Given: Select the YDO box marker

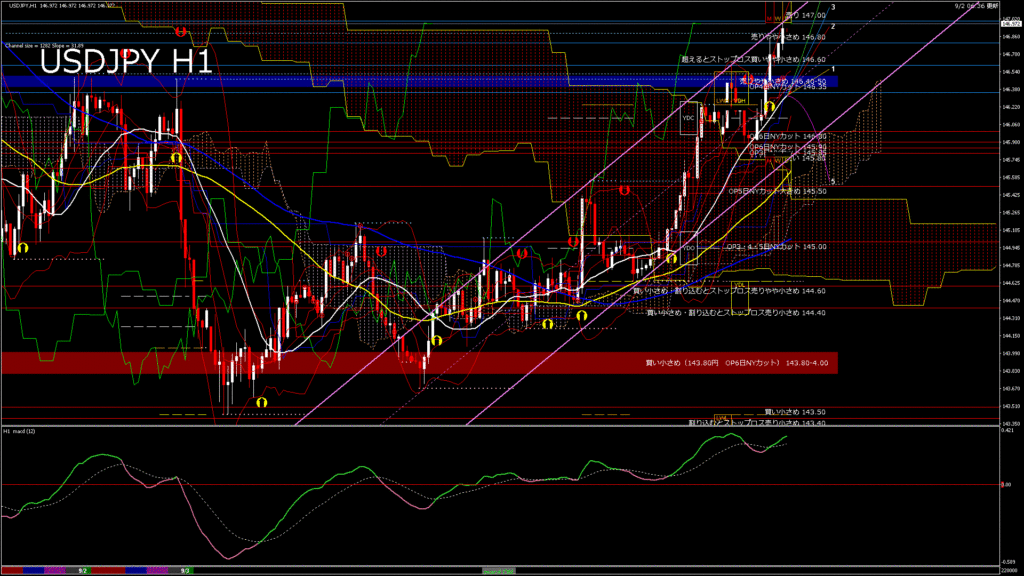Looking at the screenshot, I should [x=688, y=248].
